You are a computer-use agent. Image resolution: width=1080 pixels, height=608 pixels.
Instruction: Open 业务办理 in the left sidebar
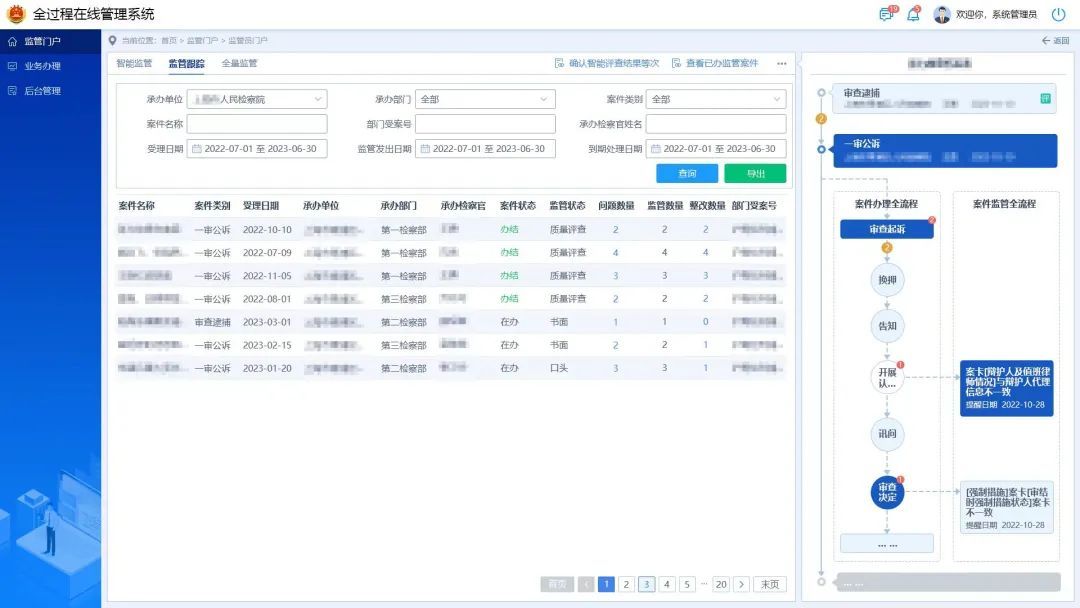[43, 66]
